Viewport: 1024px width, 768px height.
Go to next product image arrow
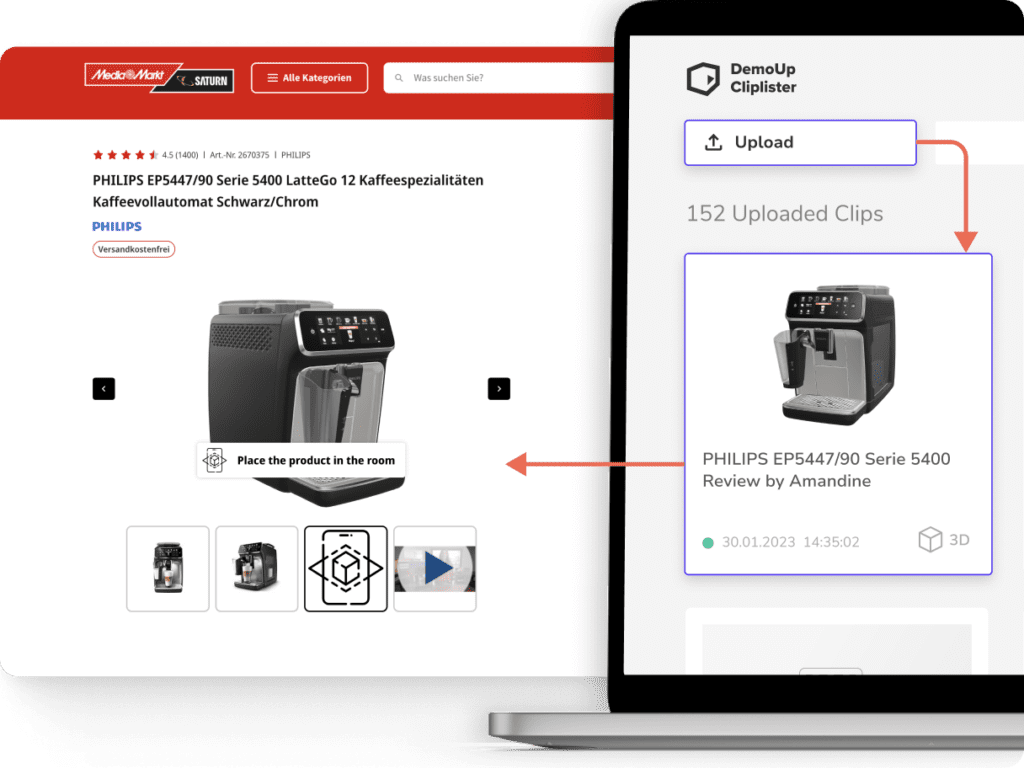499,388
